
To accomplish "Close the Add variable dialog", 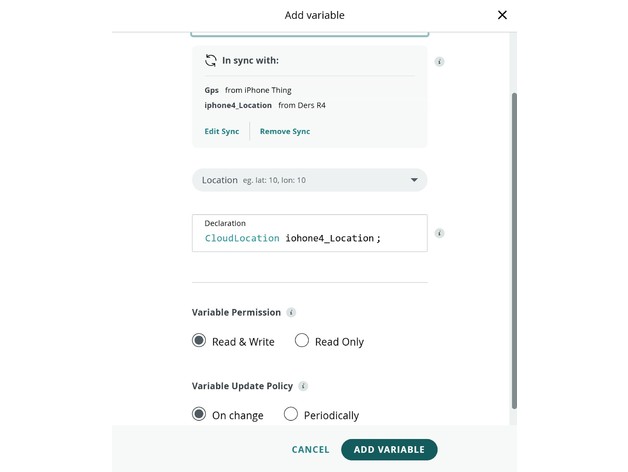I will coord(502,15).
